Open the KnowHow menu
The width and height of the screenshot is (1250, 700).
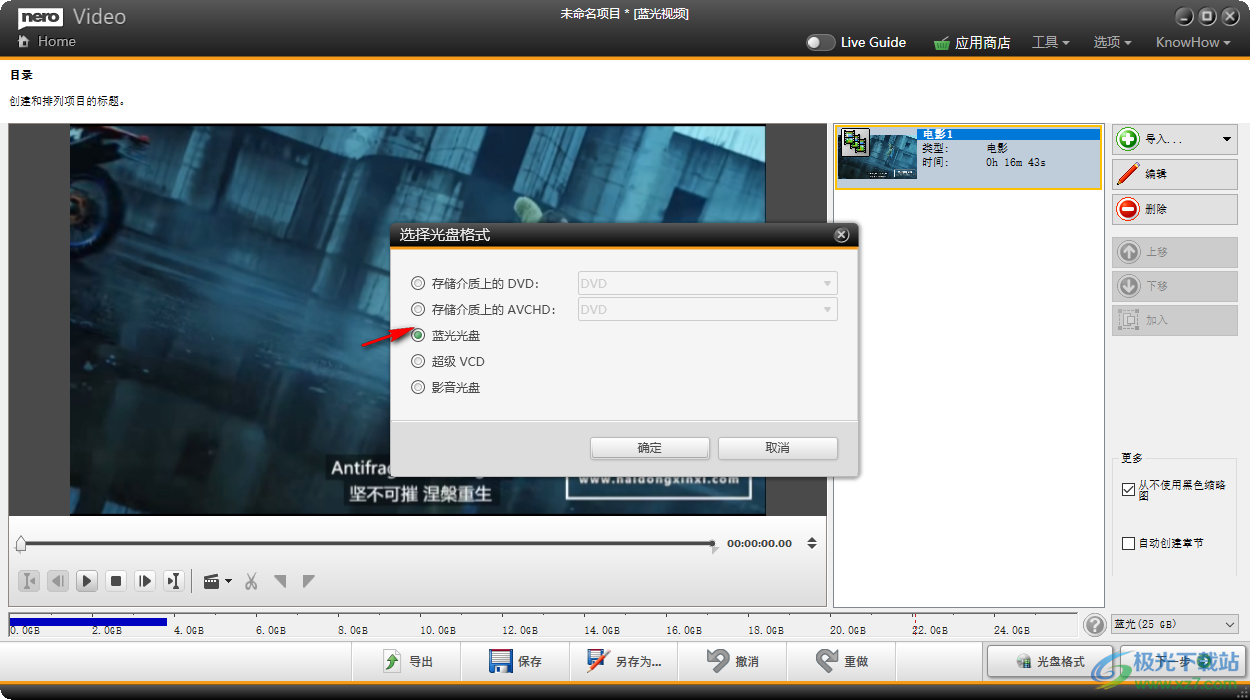(1193, 42)
